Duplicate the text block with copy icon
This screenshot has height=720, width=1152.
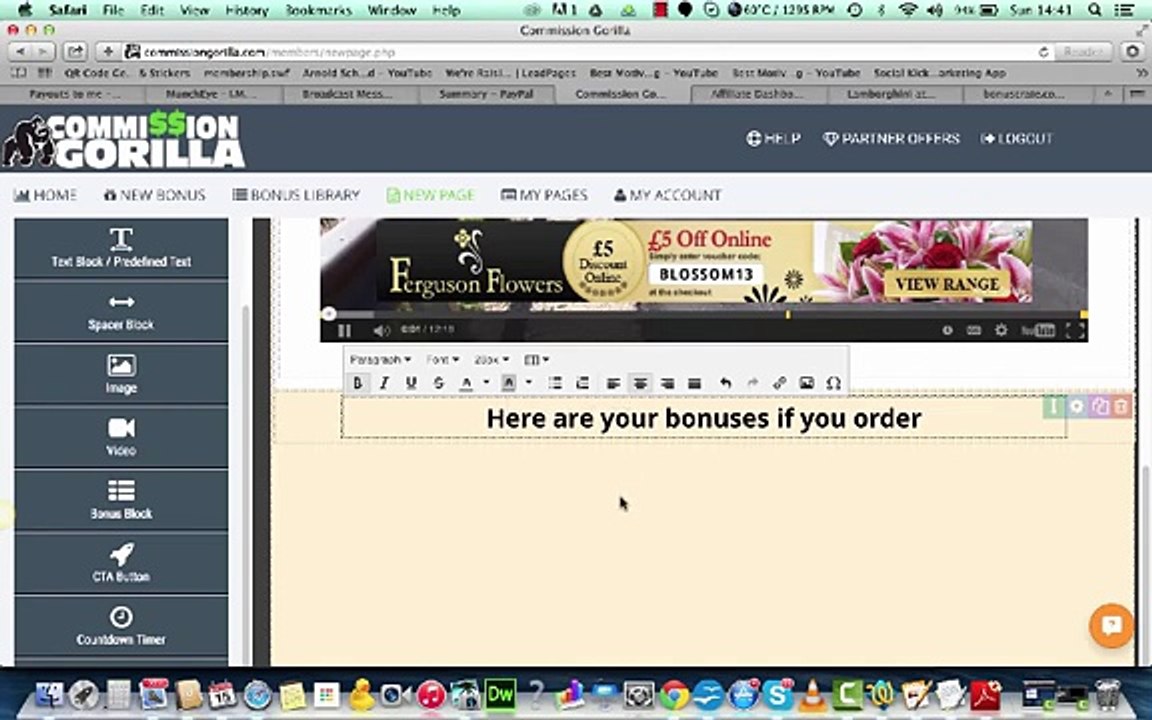[x=1099, y=406]
